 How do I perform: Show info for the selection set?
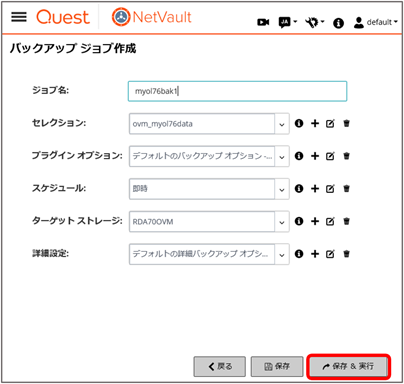click(x=299, y=123)
